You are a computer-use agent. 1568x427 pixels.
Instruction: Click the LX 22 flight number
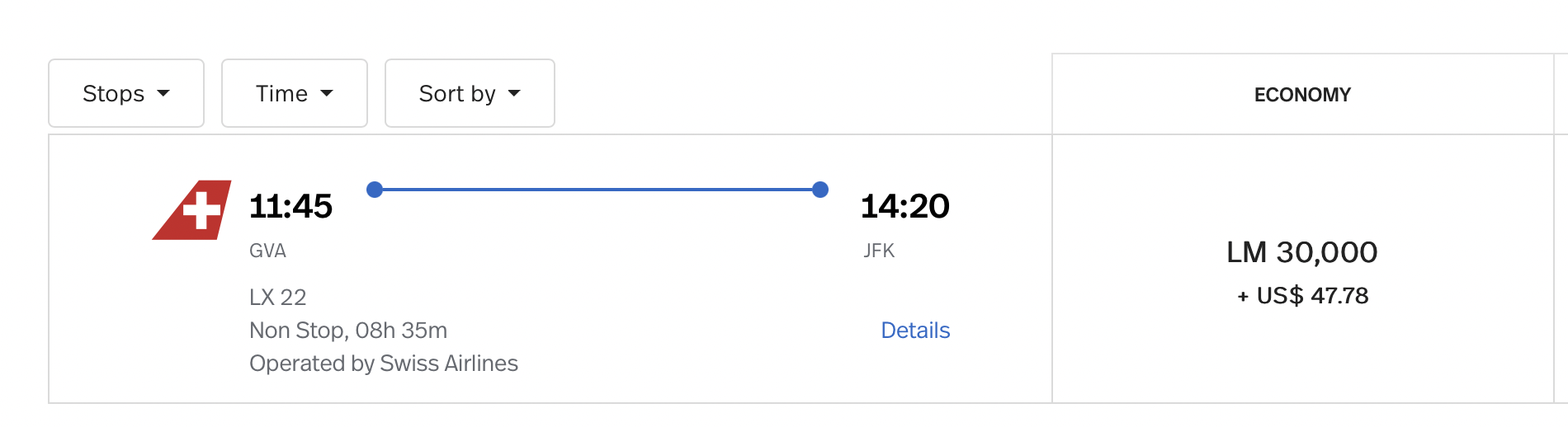(278, 297)
